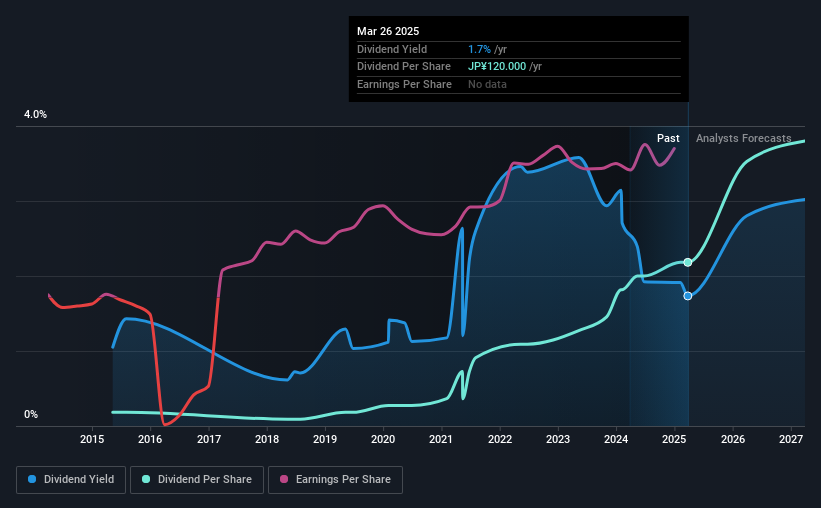Click the 2018 x-axis label
The height and width of the screenshot is (508, 821).
[x=267, y=439]
